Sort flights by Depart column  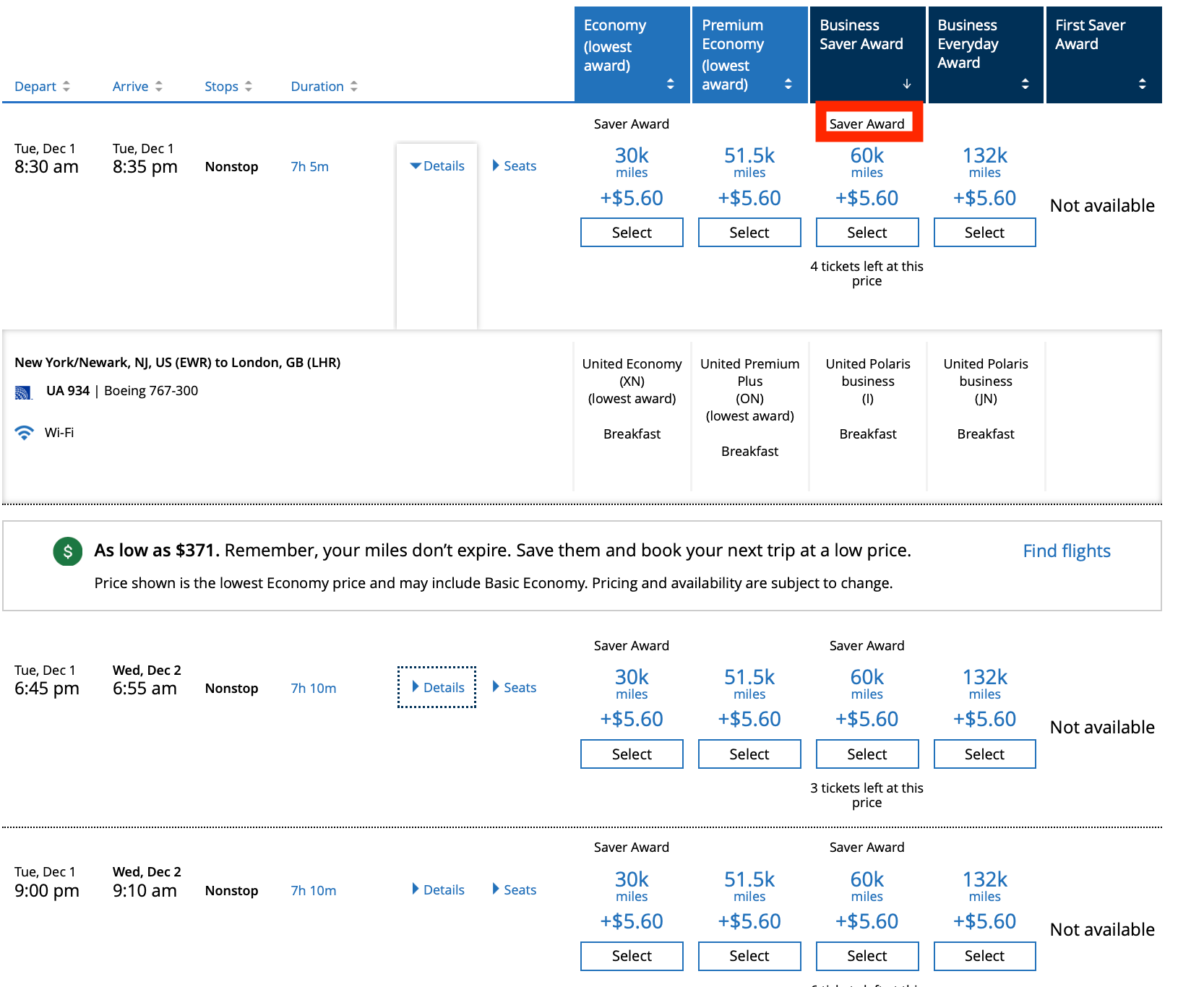pyautogui.click(x=42, y=86)
